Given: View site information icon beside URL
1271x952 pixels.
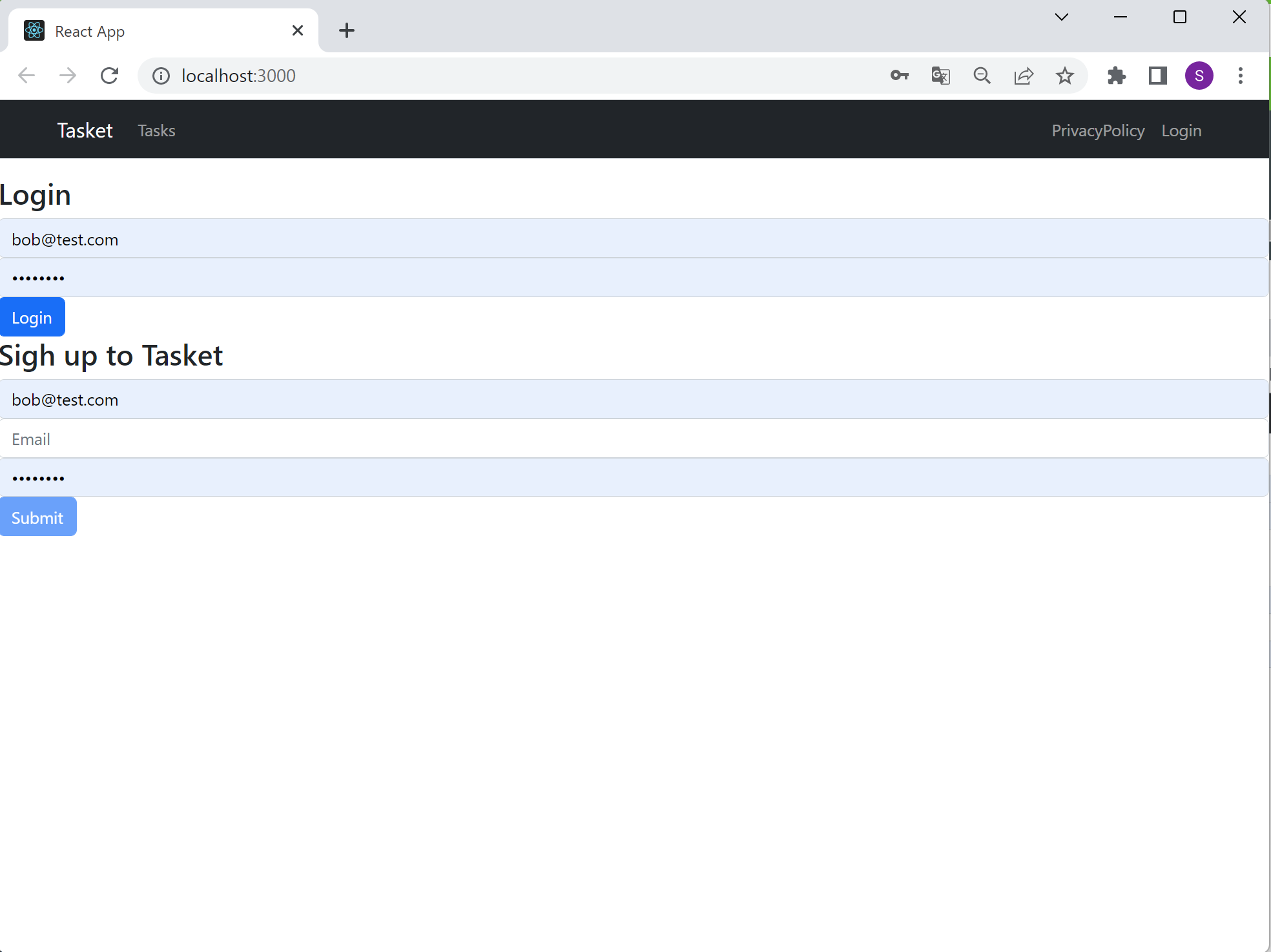Looking at the screenshot, I should (x=161, y=76).
